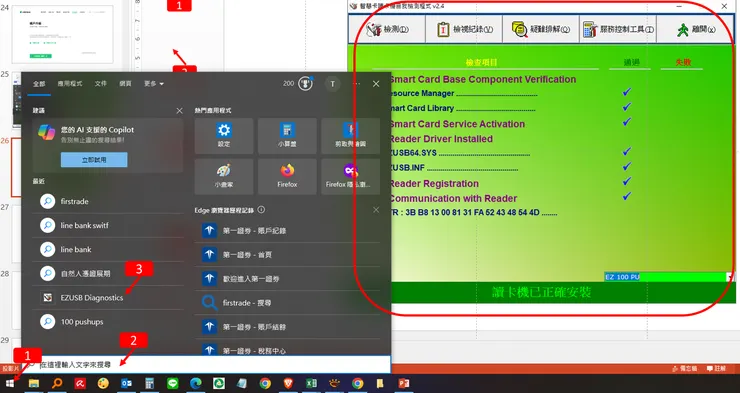Open EZUSB Diagnostics from recent list
The height and width of the screenshot is (393, 740).
[108, 298]
